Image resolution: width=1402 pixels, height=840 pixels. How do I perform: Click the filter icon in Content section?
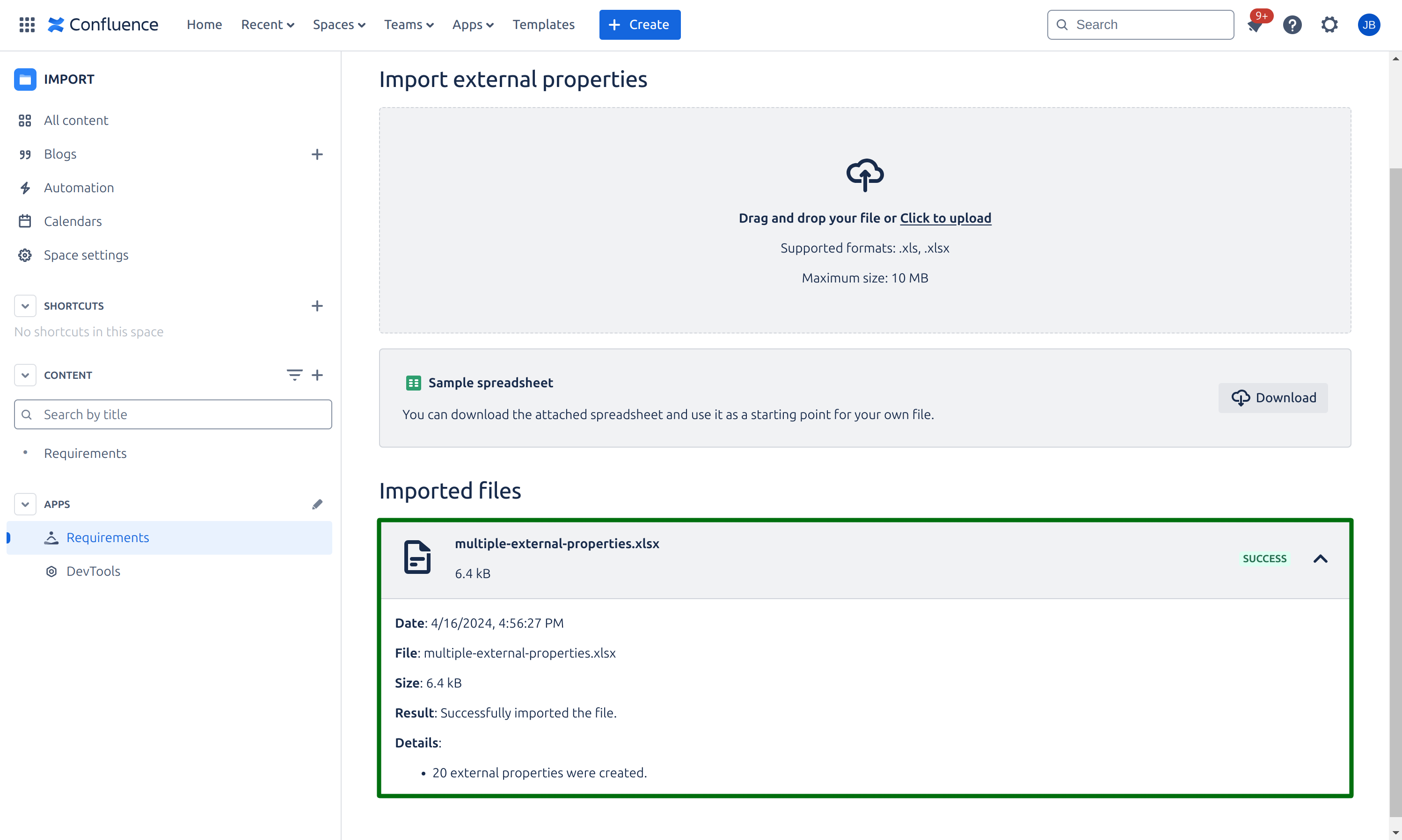click(x=294, y=375)
